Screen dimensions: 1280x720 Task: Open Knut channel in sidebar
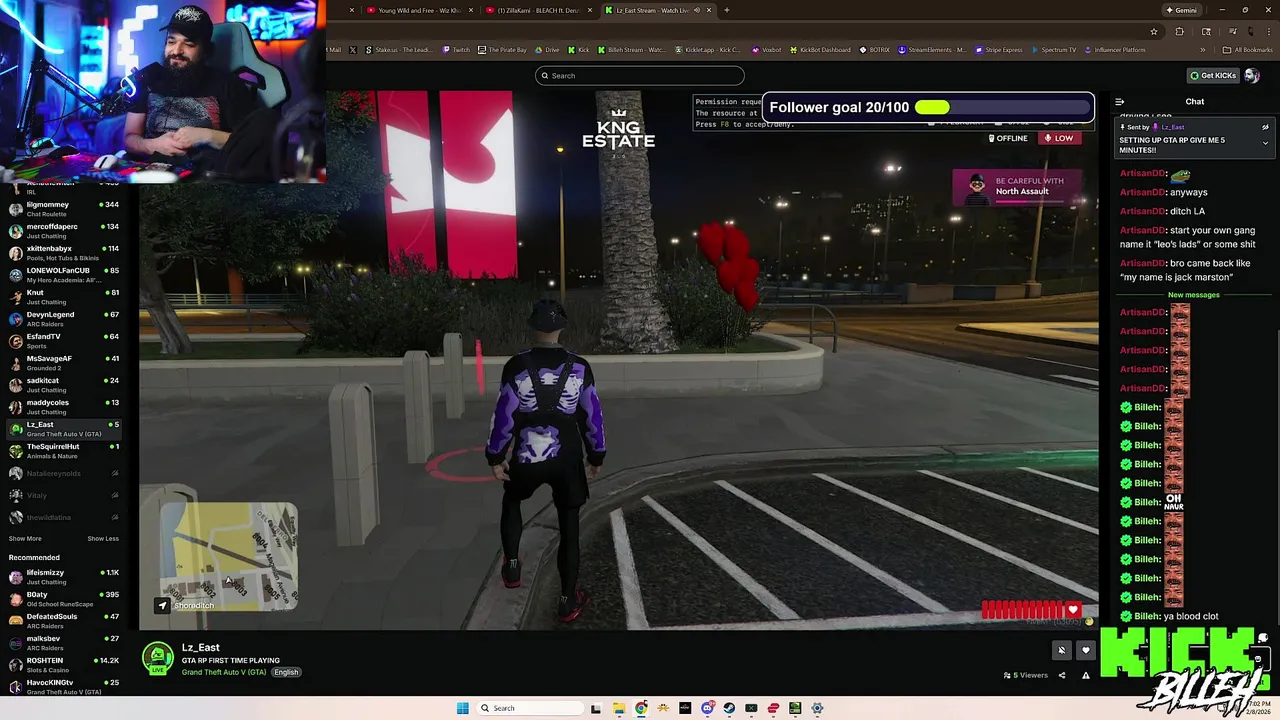(65, 297)
